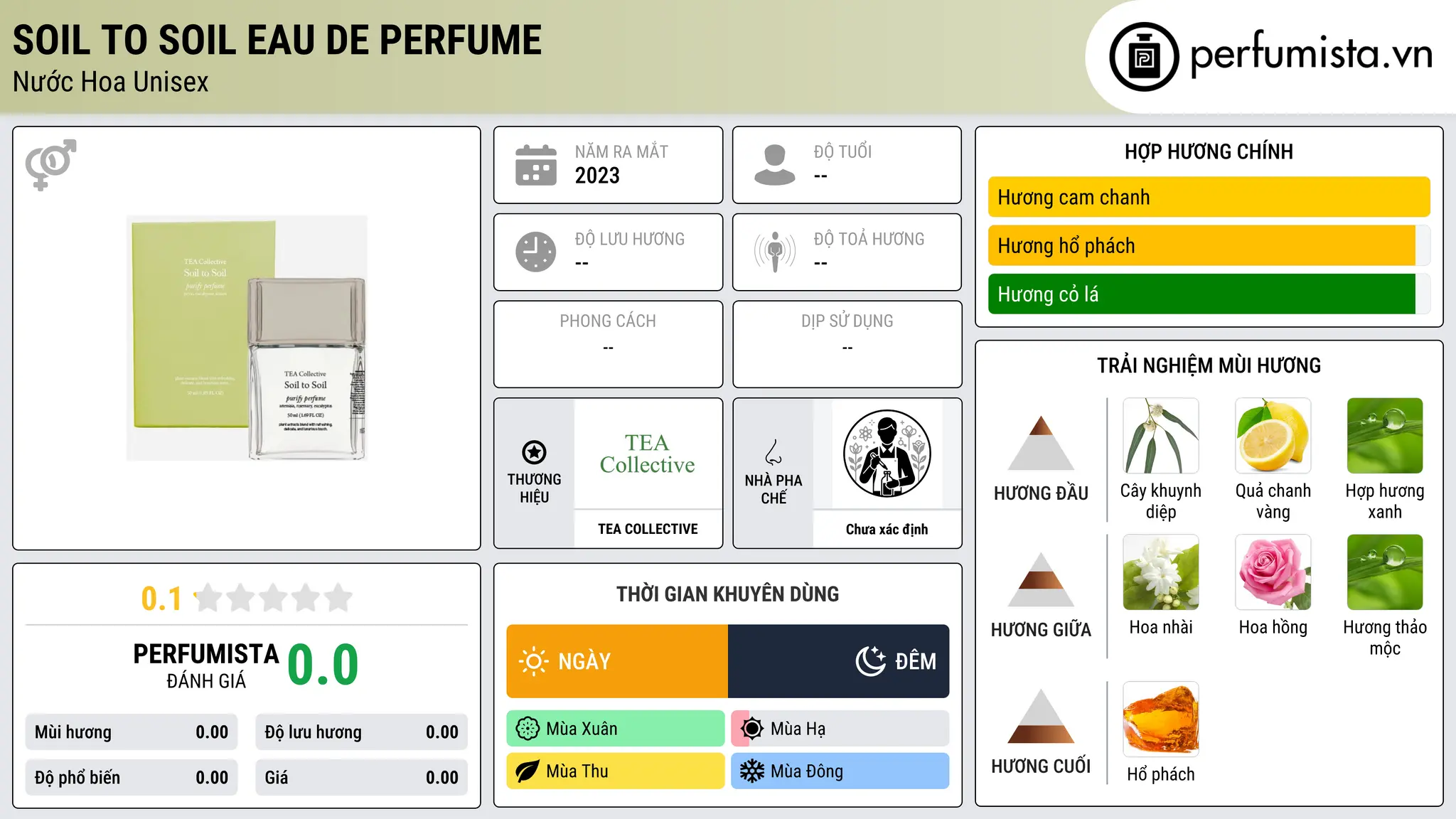This screenshot has height=819, width=1456.
Task: Click the moon icon next to ĐÊM
Action: pyautogui.click(x=871, y=661)
